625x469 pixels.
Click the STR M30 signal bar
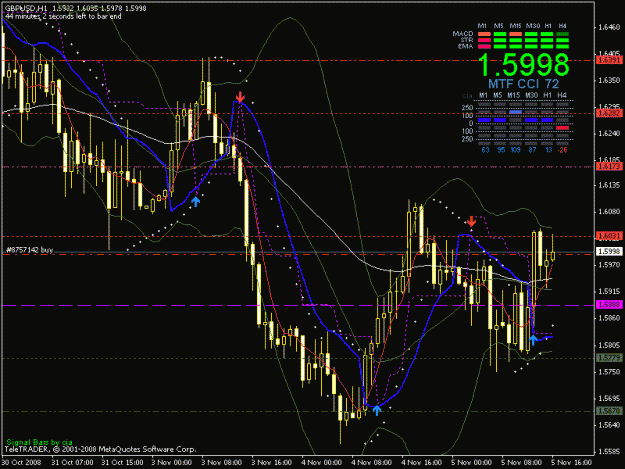[x=531, y=40]
